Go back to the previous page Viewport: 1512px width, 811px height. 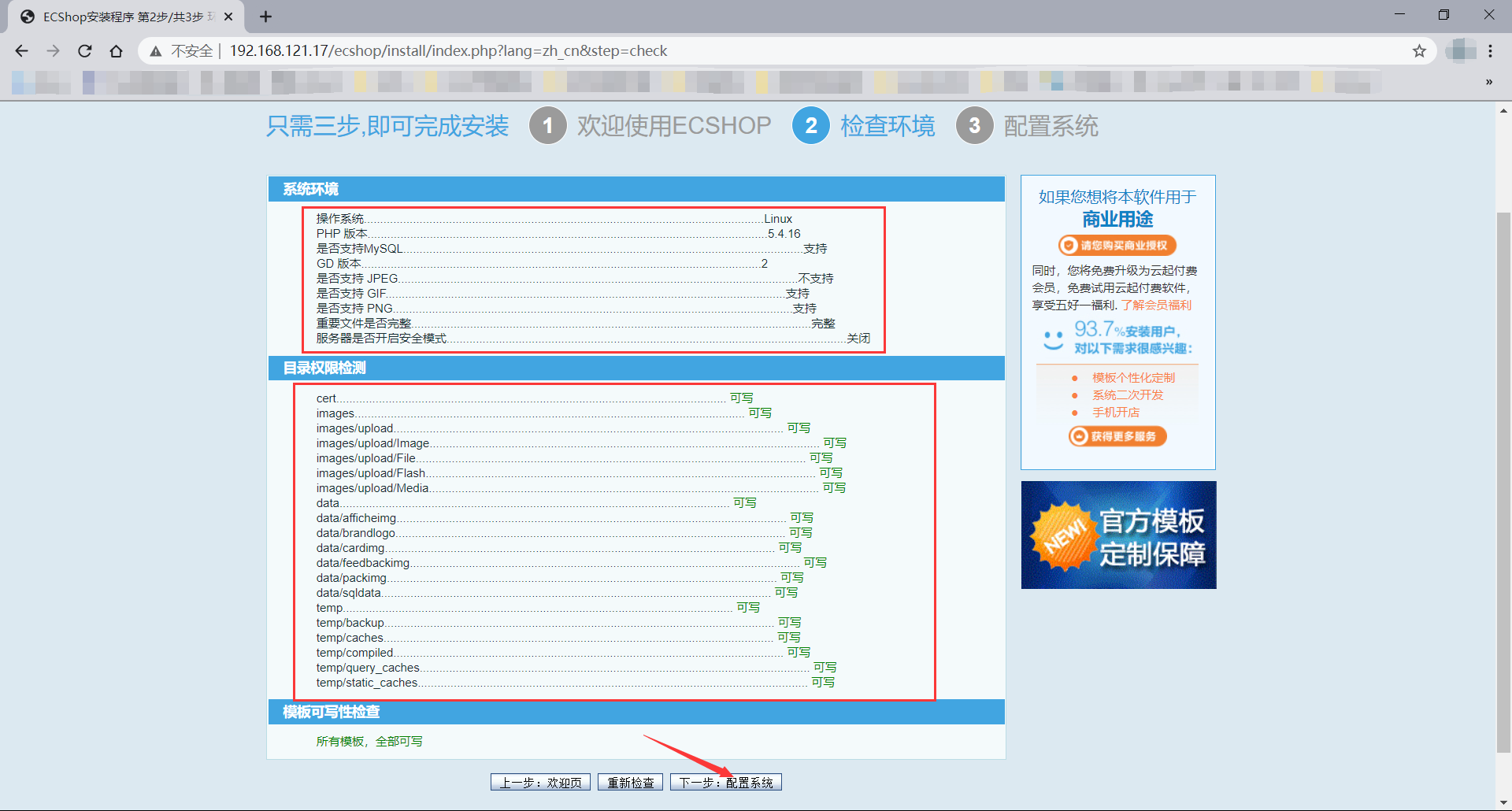point(21,51)
